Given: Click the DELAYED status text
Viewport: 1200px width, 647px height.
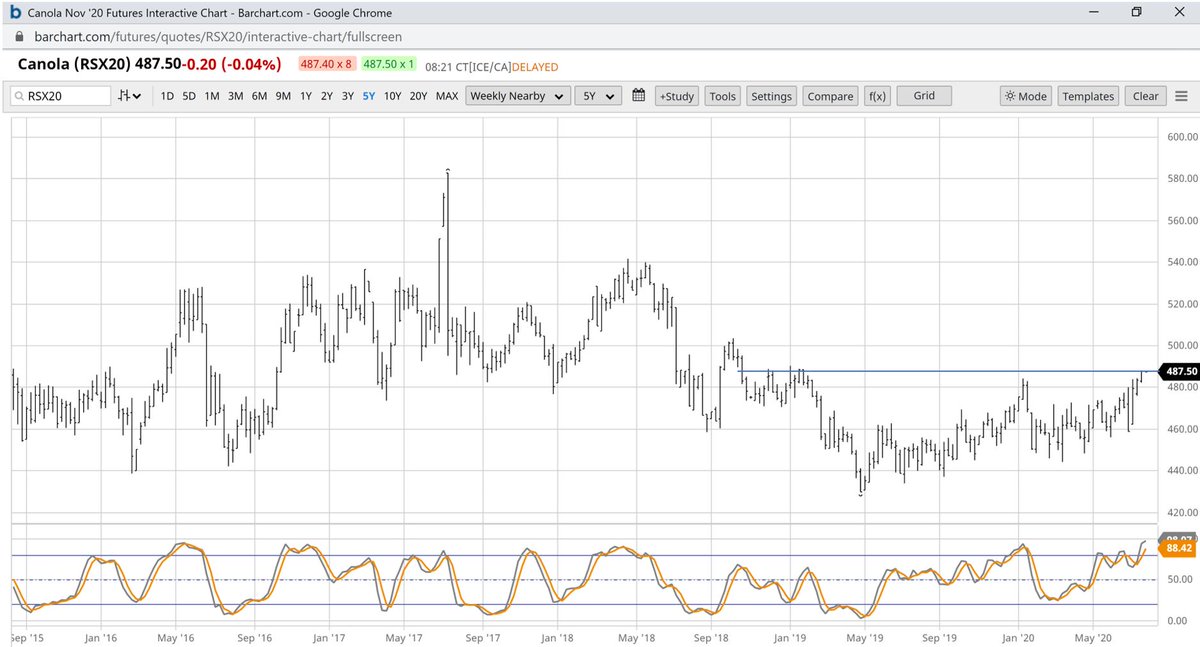Looking at the screenshot, I should pyautogui.click(x=534, y=67).
